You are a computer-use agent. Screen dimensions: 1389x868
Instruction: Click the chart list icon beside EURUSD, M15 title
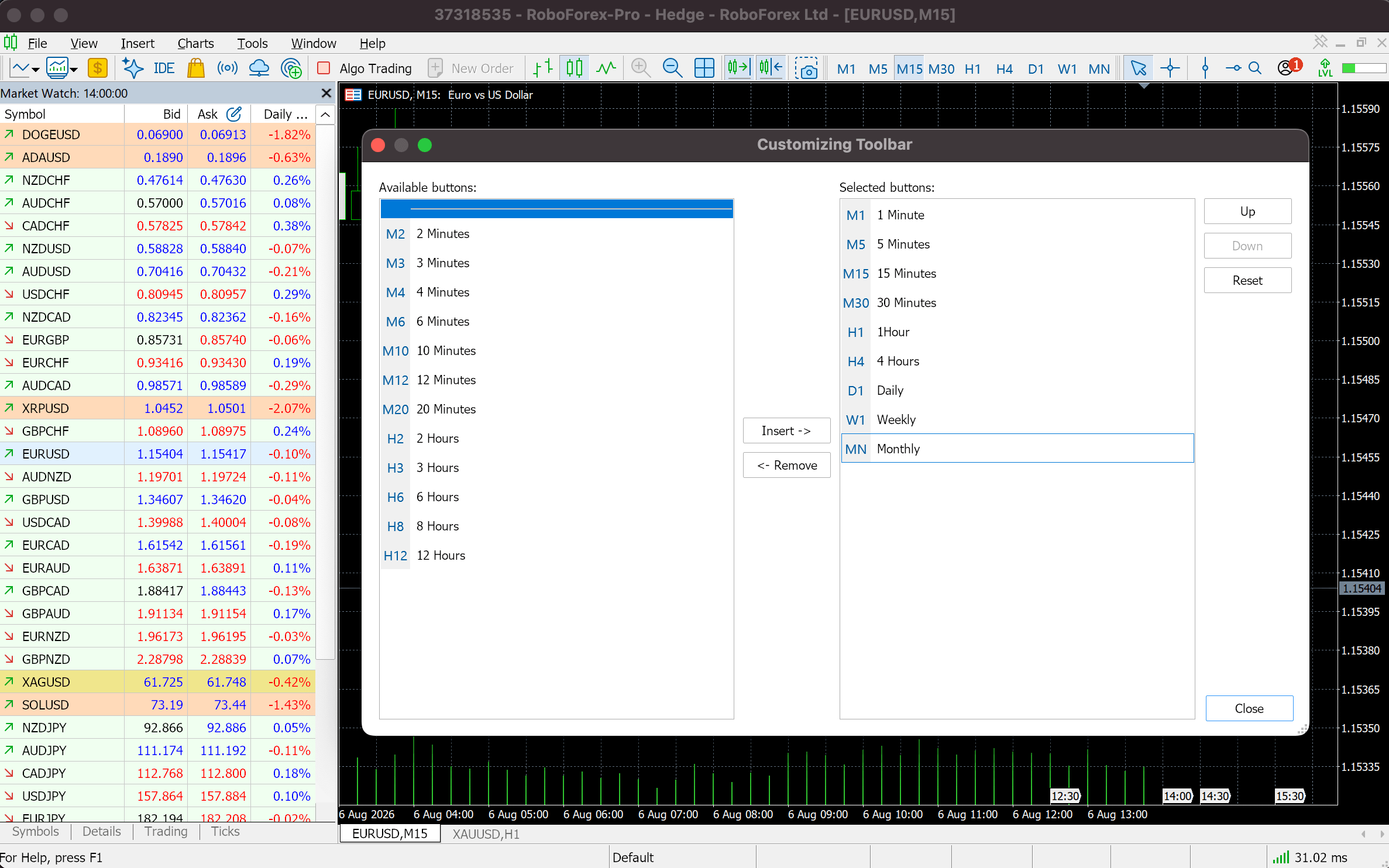[x=353, y=95]
